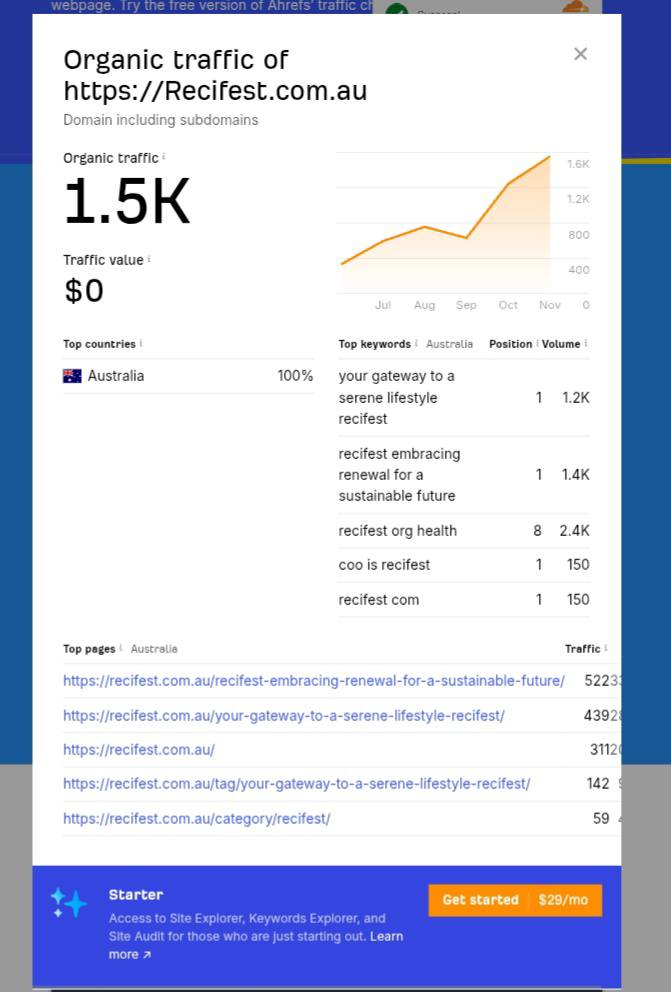Open the your-gateway-to-a-serene-lifestyle page link
Viewport: 671px width, 992px height.
(x=283, y=715)
